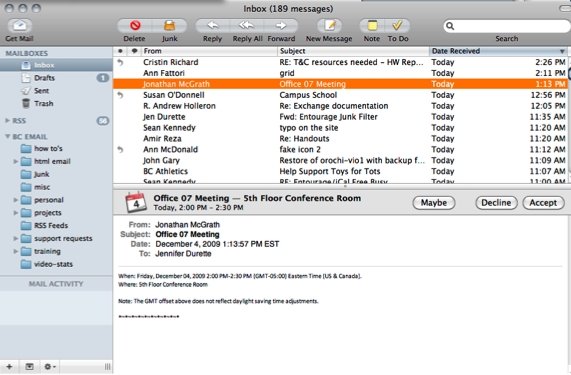Expand the support requests folder
The height and width of the screenshot is (375, 571).
(16, 238)
